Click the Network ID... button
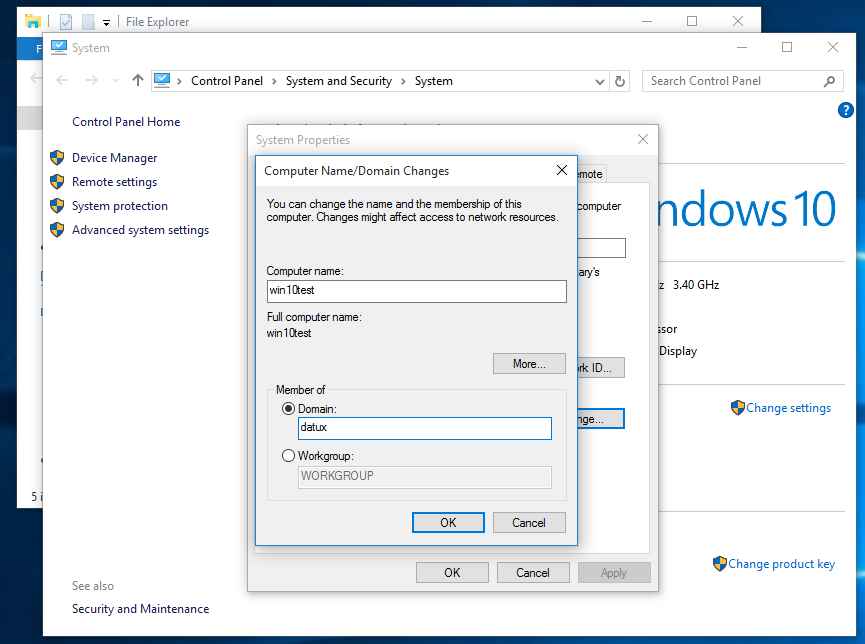 pos(600,368)
